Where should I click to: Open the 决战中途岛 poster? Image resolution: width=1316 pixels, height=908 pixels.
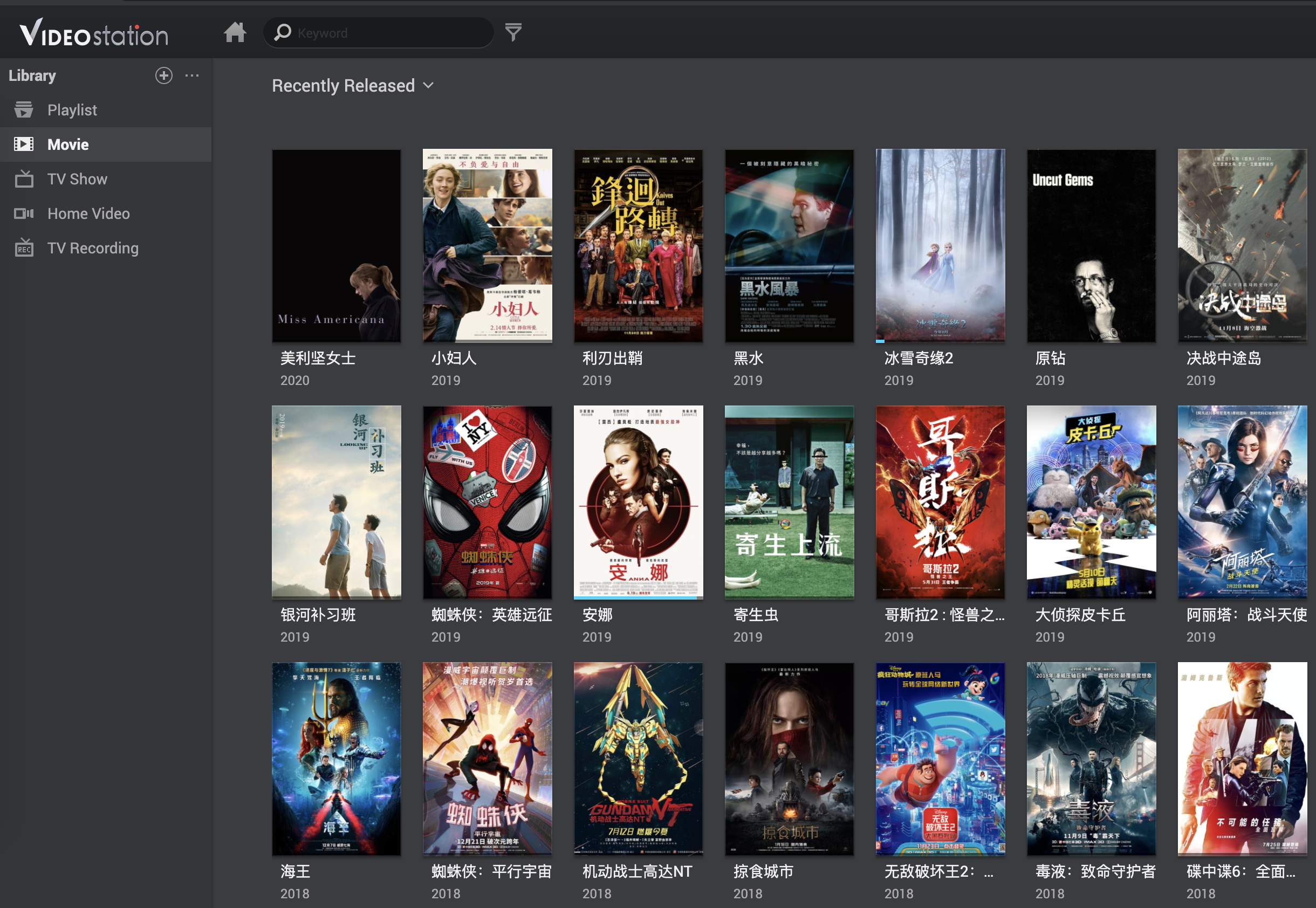pos(1242,246)
